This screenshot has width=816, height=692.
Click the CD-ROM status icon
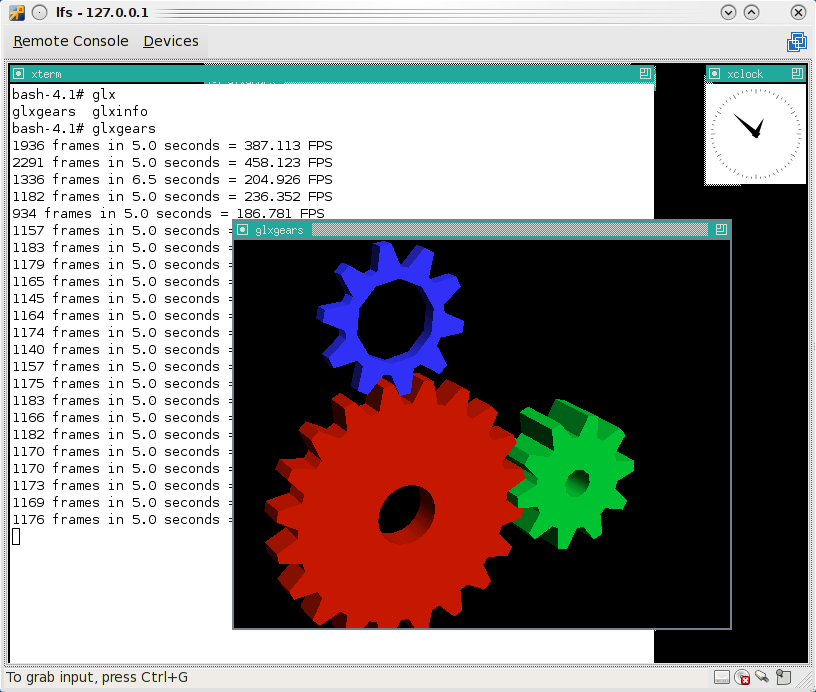point(742,678)
